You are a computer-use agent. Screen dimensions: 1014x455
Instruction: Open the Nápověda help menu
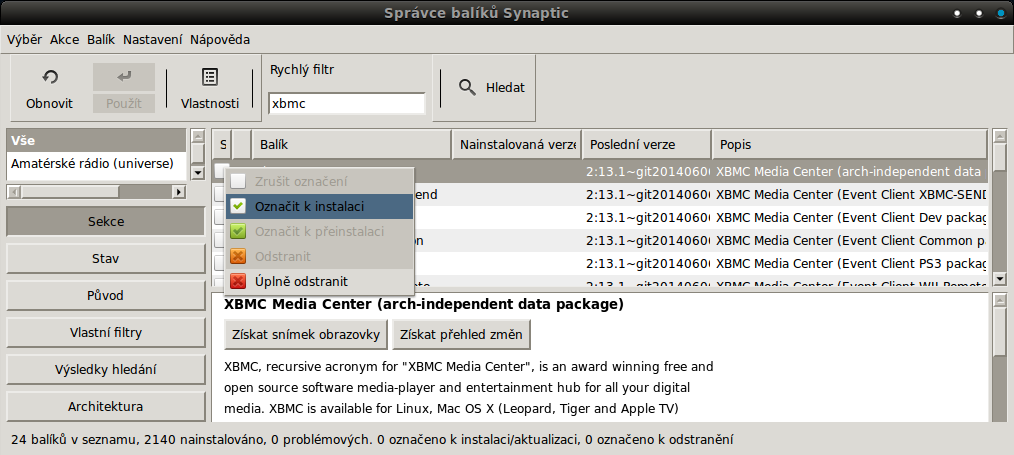pos(220,39)
